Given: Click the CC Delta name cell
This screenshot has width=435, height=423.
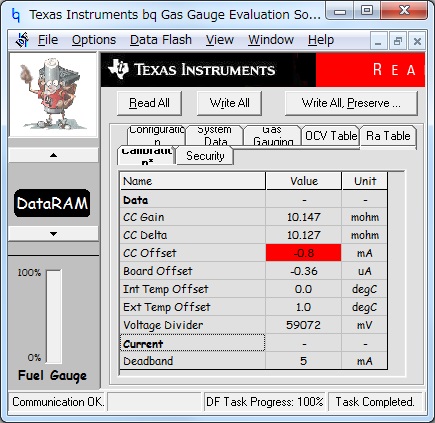Looking at the screenshot, I should (193, 235).
